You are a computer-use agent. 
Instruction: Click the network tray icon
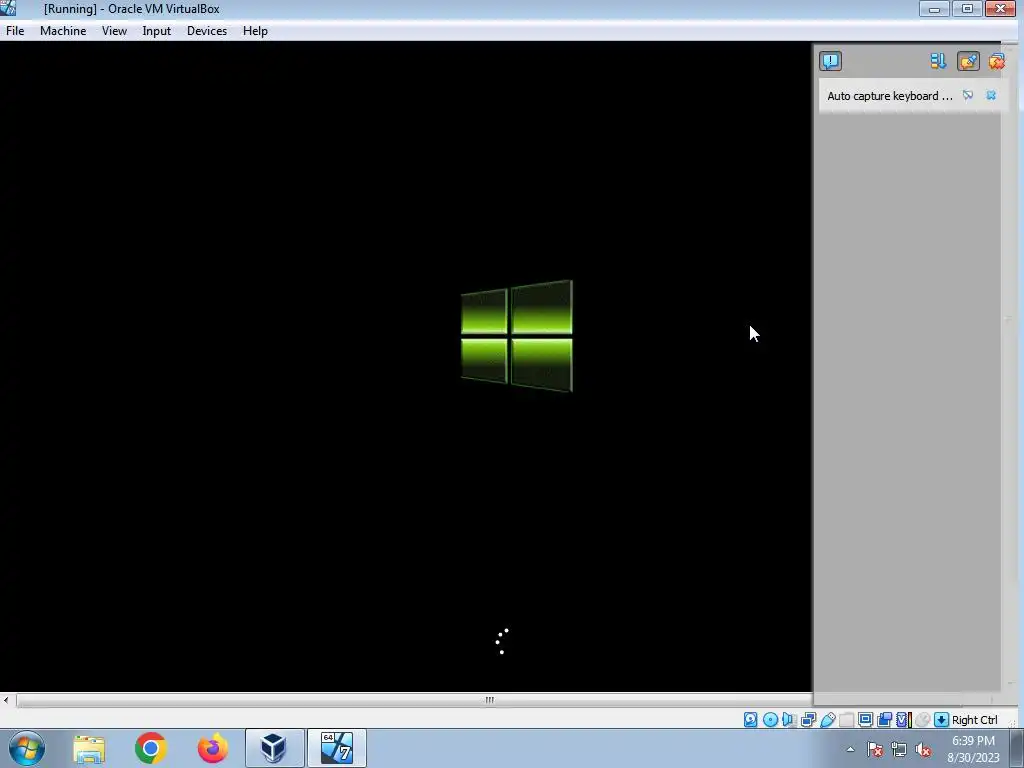[x=899, y=750]
